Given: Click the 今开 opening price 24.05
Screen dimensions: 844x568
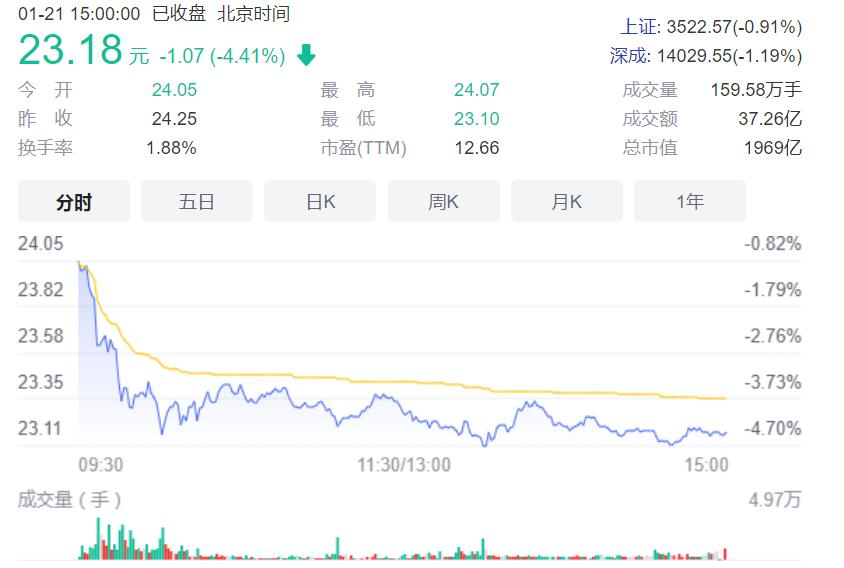Looking at the screenshot, I should [x=174, y=90].
